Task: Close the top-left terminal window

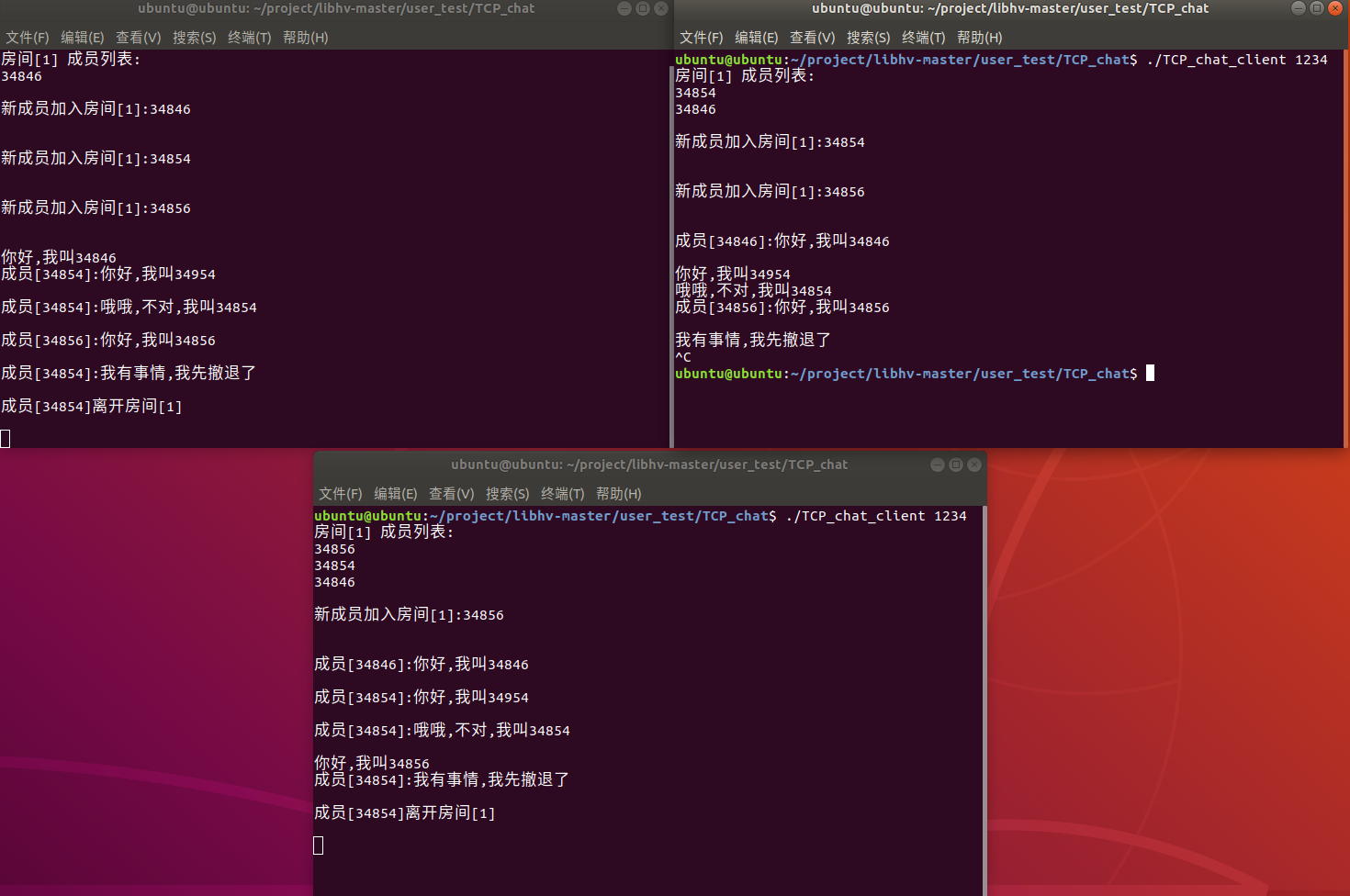Action: coord(661,8)
